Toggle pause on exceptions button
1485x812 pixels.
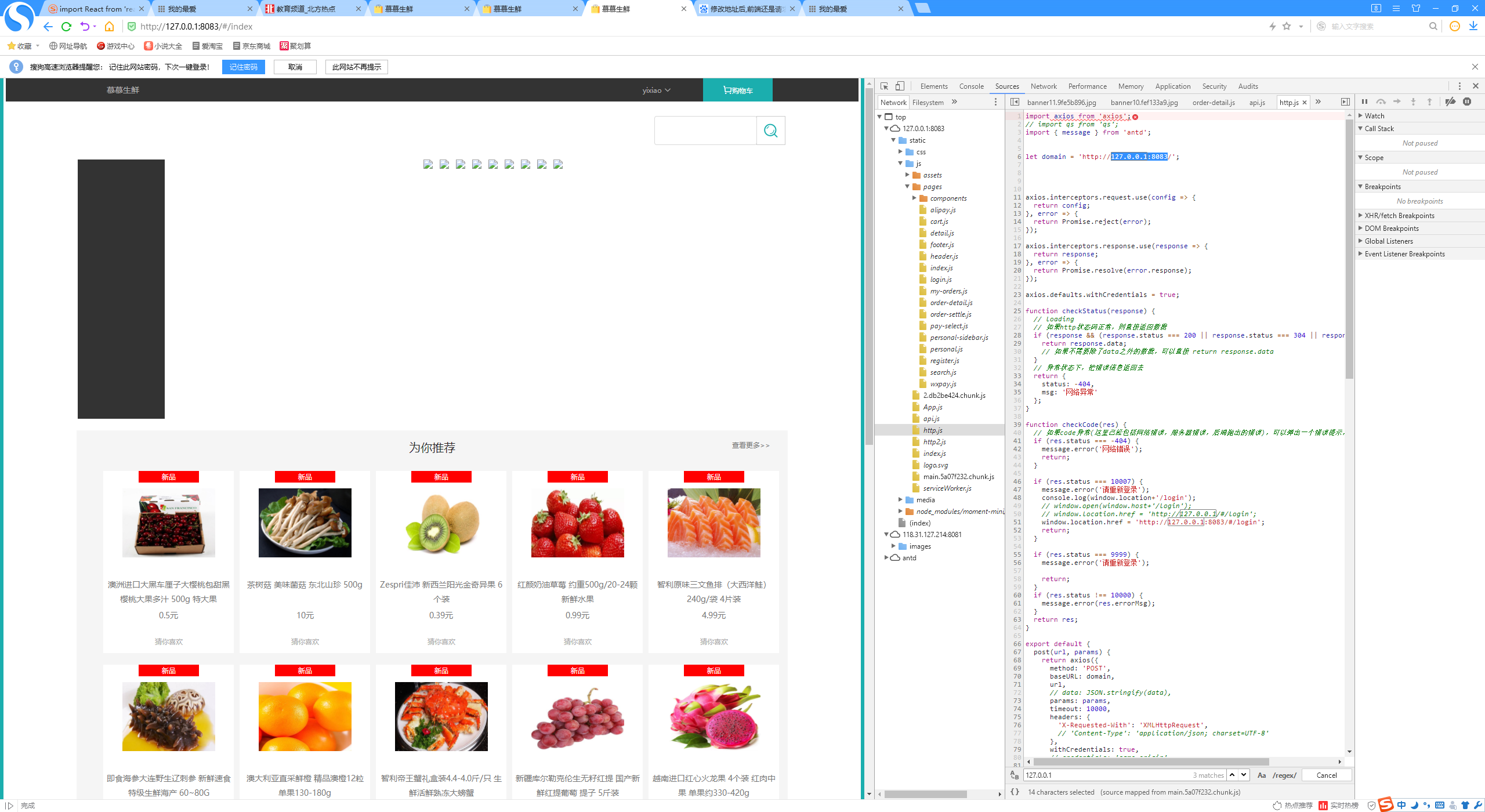(1467, 101)
